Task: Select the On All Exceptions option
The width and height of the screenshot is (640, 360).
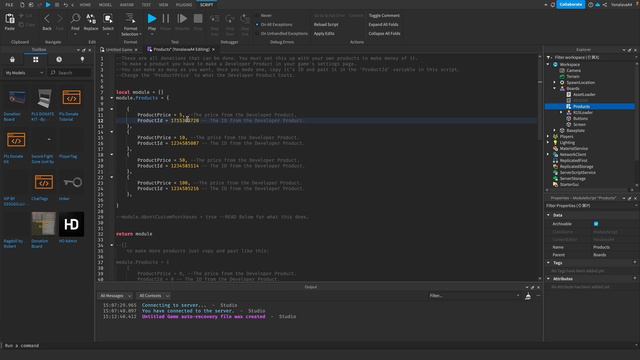Action: click(x=274, y=24)
